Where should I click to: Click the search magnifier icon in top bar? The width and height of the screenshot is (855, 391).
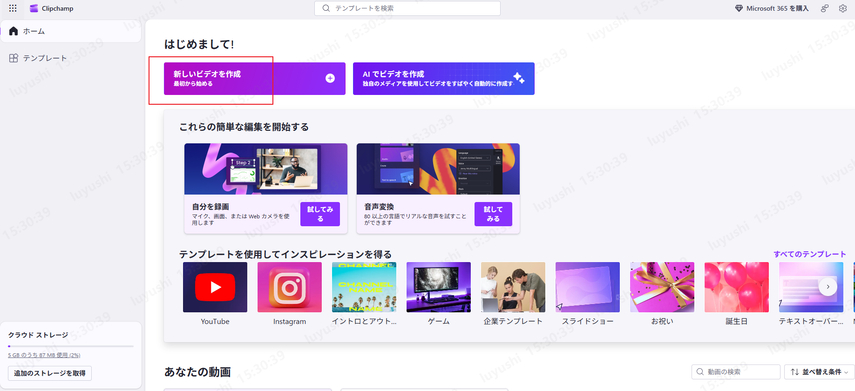[326, 8]
